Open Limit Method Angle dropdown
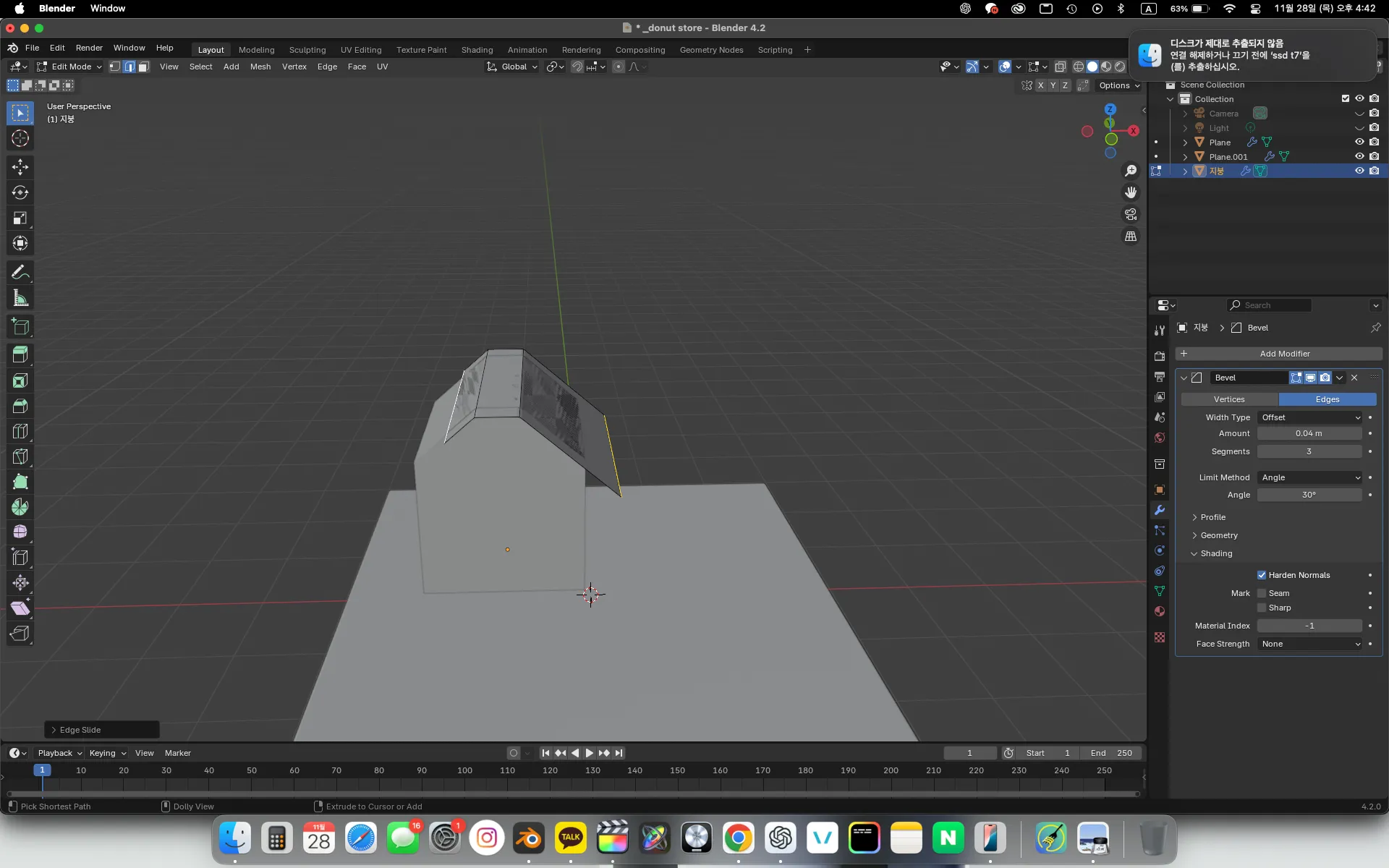Viewport: 1389px width, 868px height. [x=1310, y=477]
